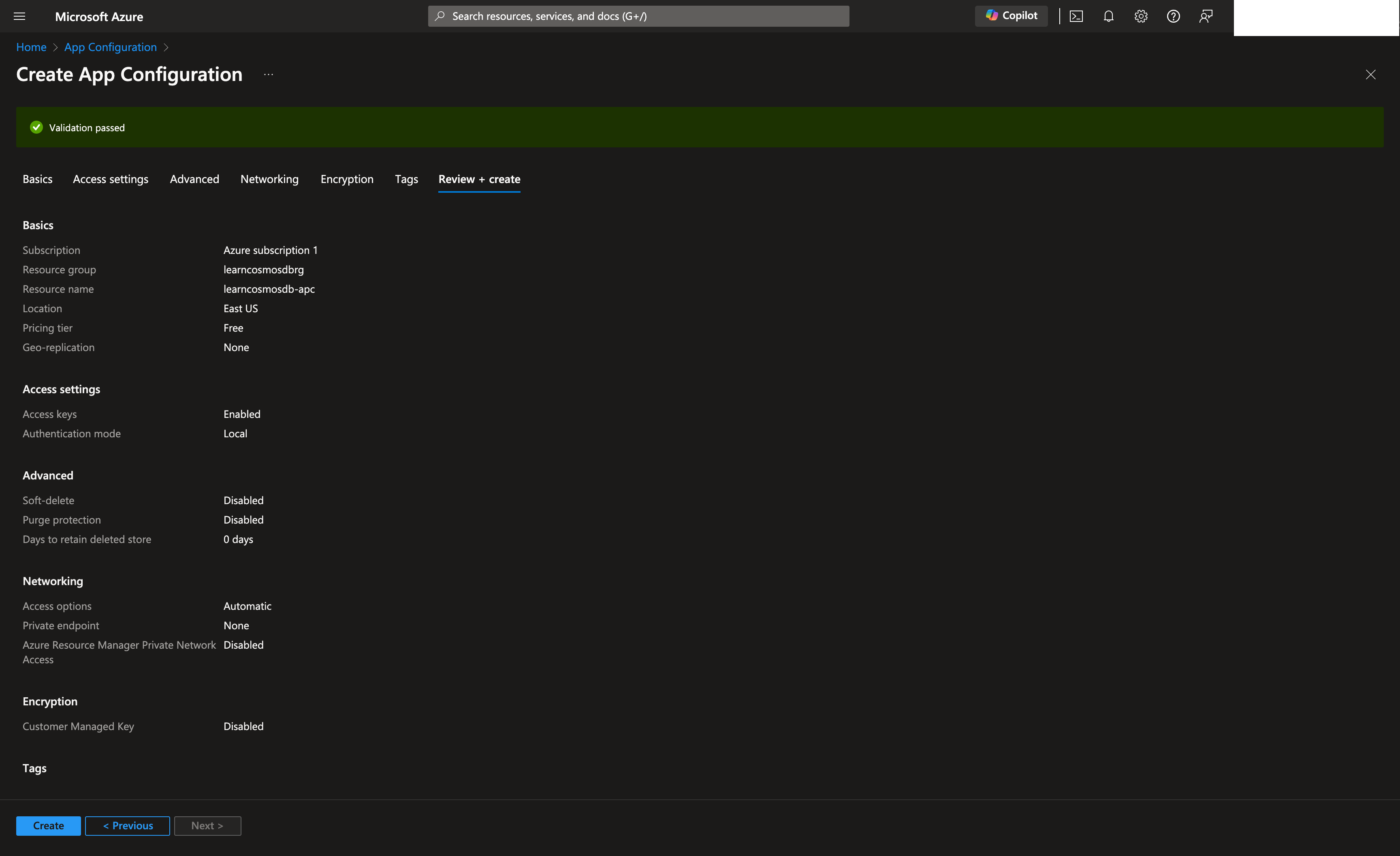The width and height of the screenshot is (1400, 856).
Task: Expand the Home breadcrumb chevron
Action: [x=55, y=47]
